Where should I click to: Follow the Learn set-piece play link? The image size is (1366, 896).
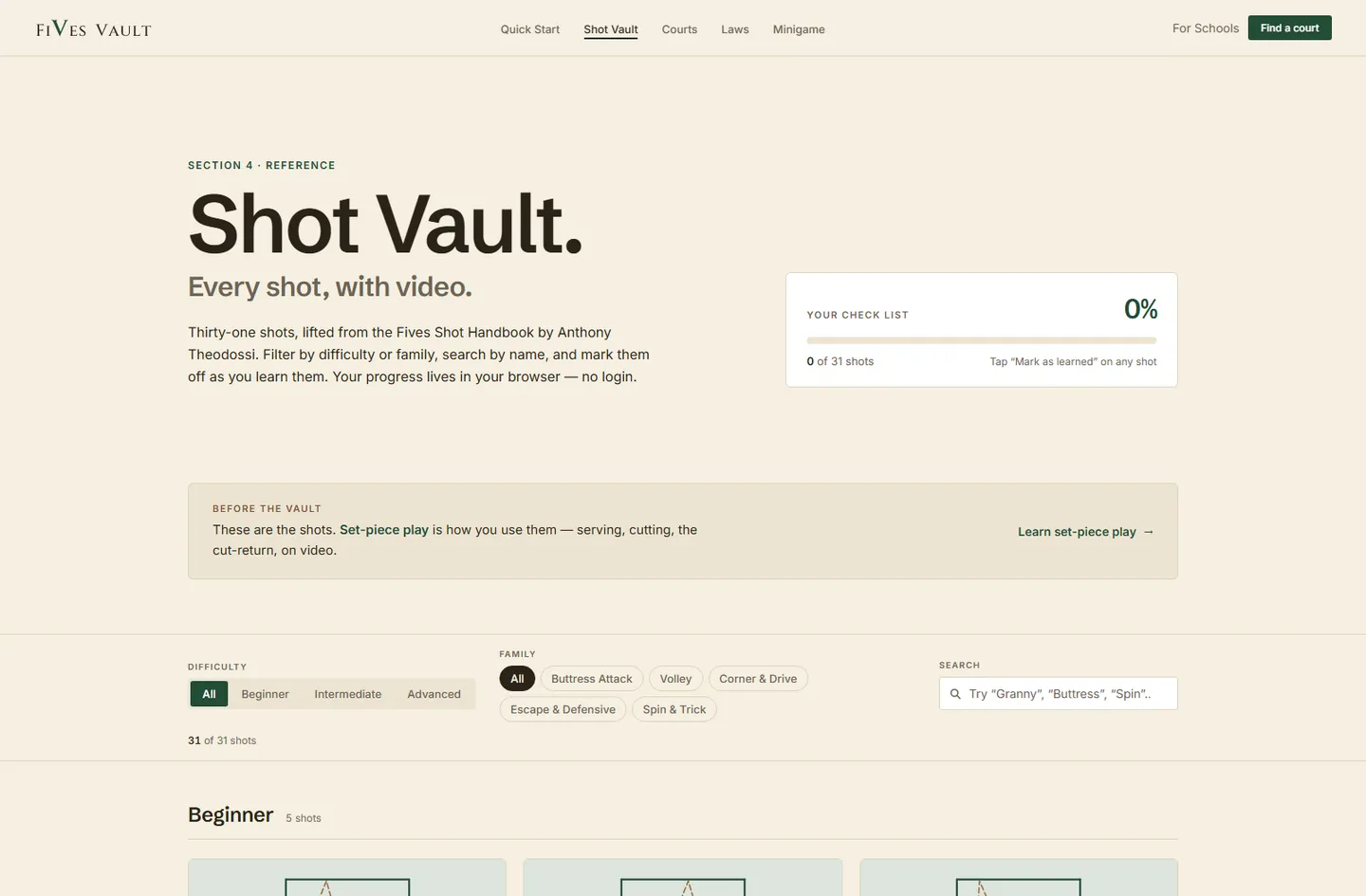pos(1085,532)
